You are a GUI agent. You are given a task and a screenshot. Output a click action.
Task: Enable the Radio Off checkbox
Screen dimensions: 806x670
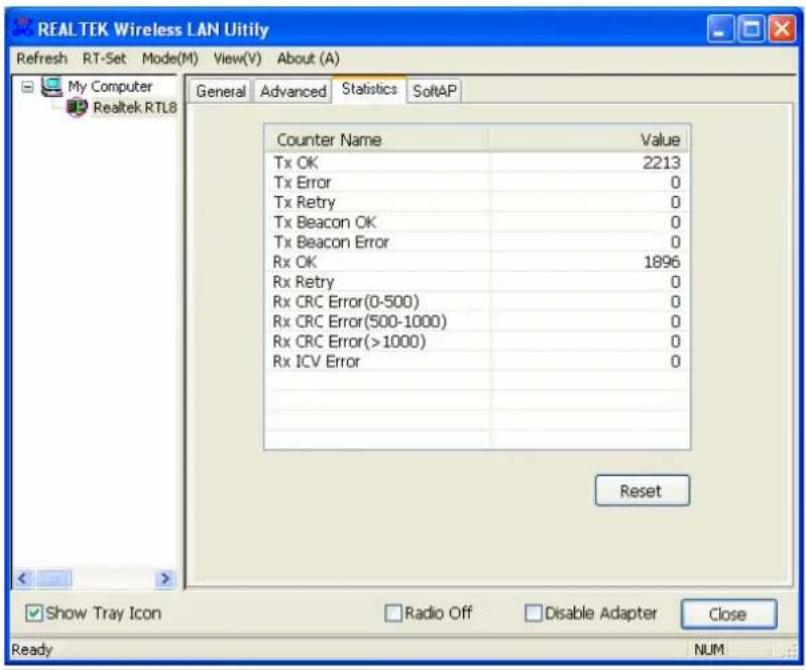(393, 613)
